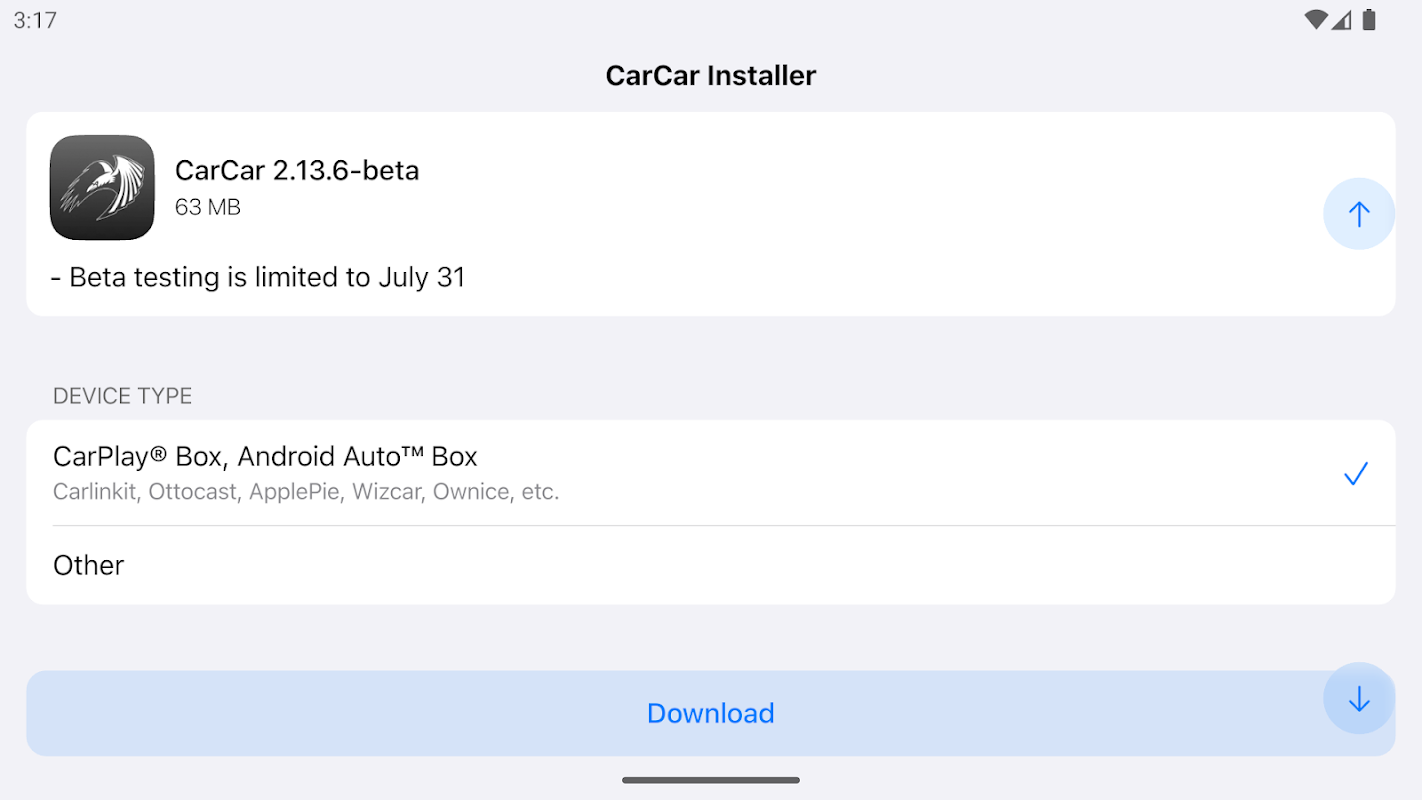Click the CarCar 2.13.6-beta version title
Image resolution: width=1422 pixels, height=800 pixels.
click(297, 170)
